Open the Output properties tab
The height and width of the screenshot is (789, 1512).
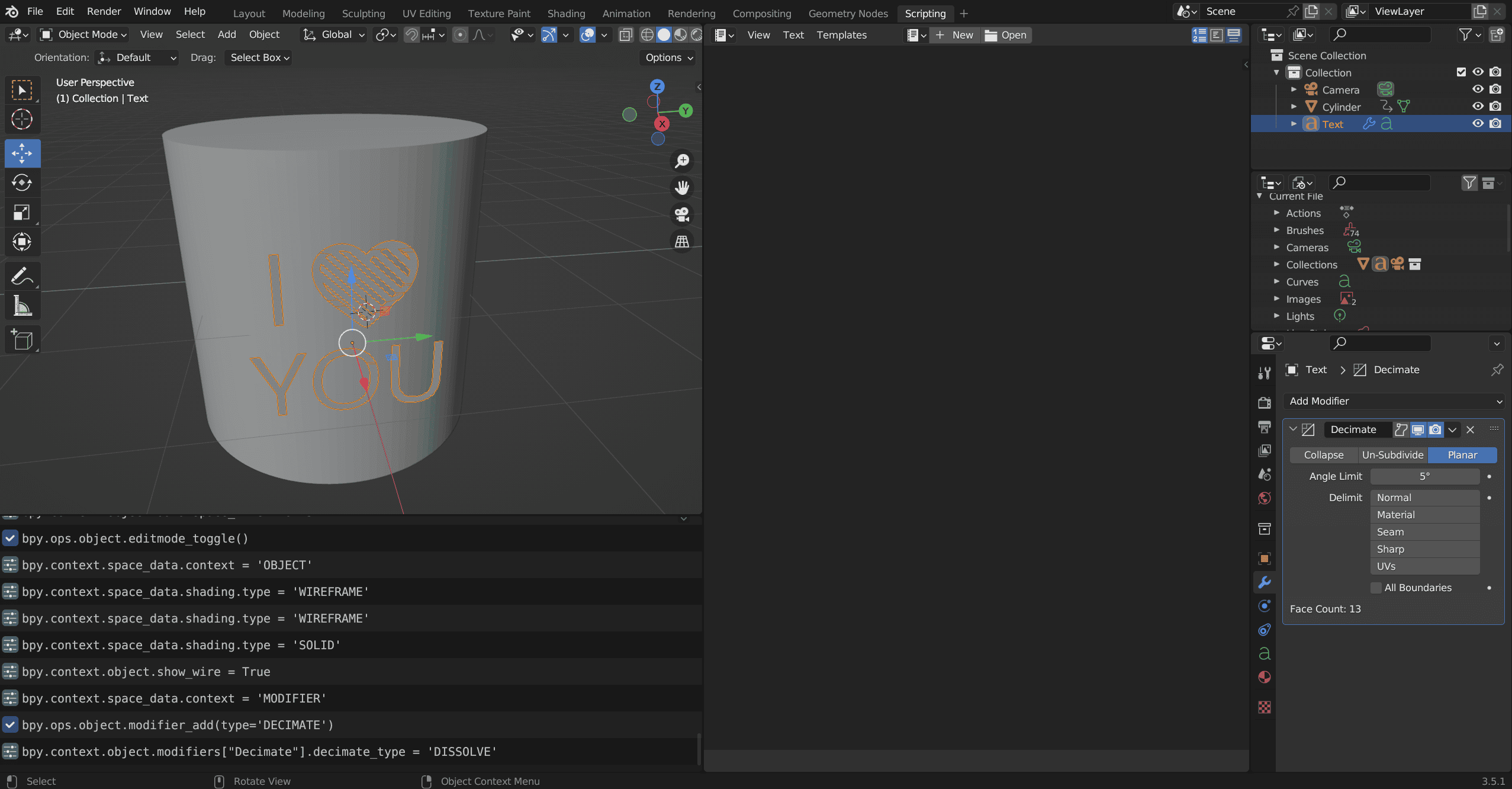point(1265,426)
